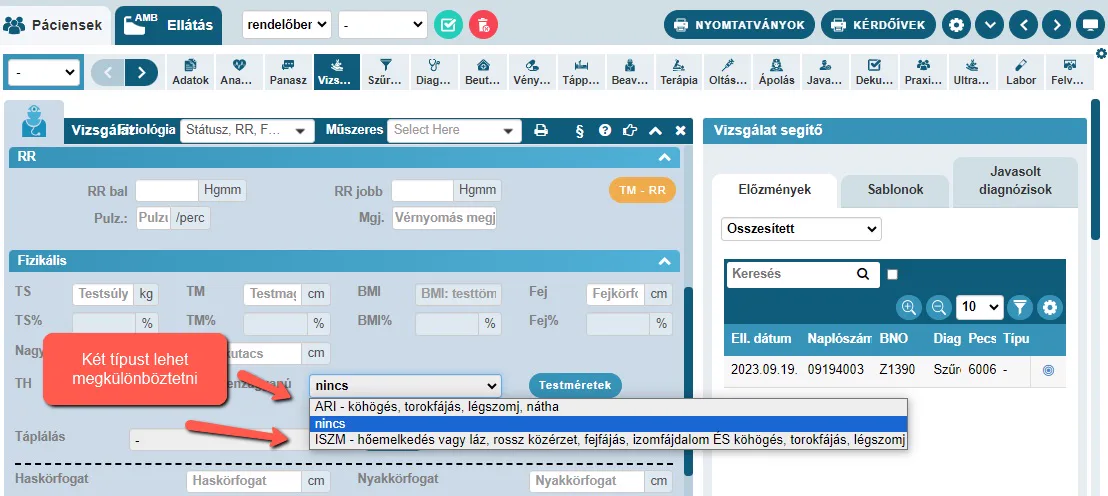Open the Adatok module

click(x=191, y=72)
